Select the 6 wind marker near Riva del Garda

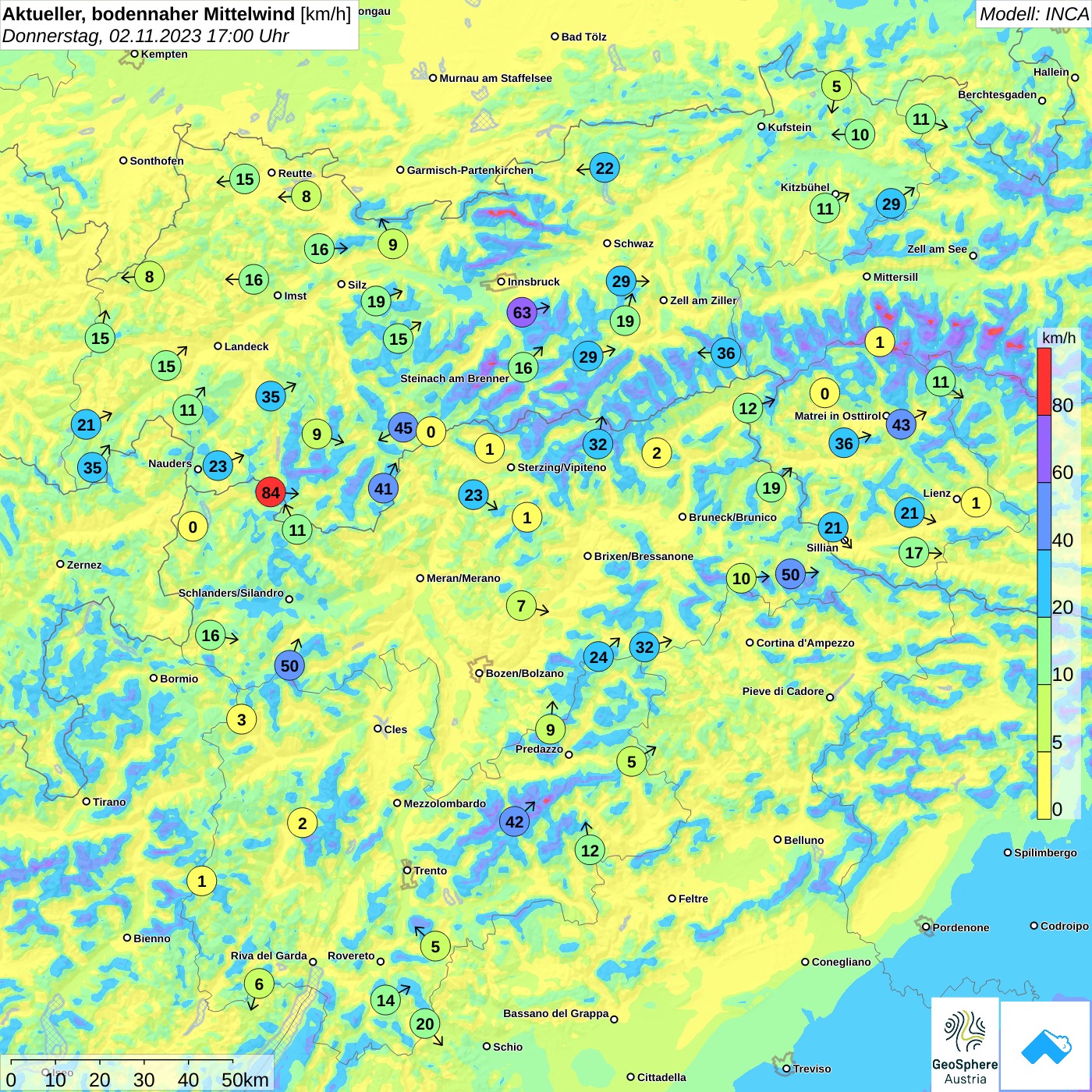tap(259, 984)
